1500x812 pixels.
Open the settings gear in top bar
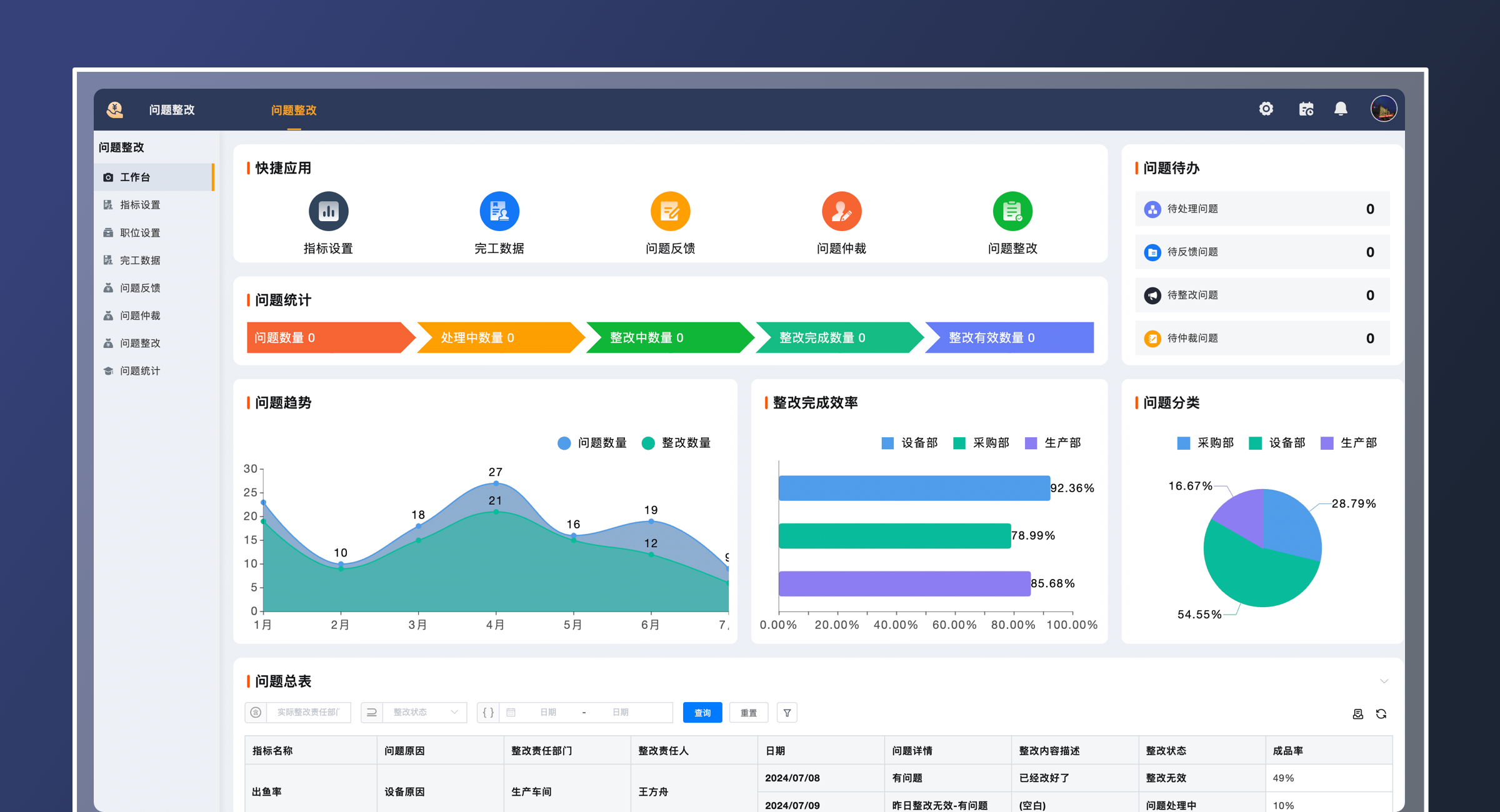click(x=1266, y=109)
